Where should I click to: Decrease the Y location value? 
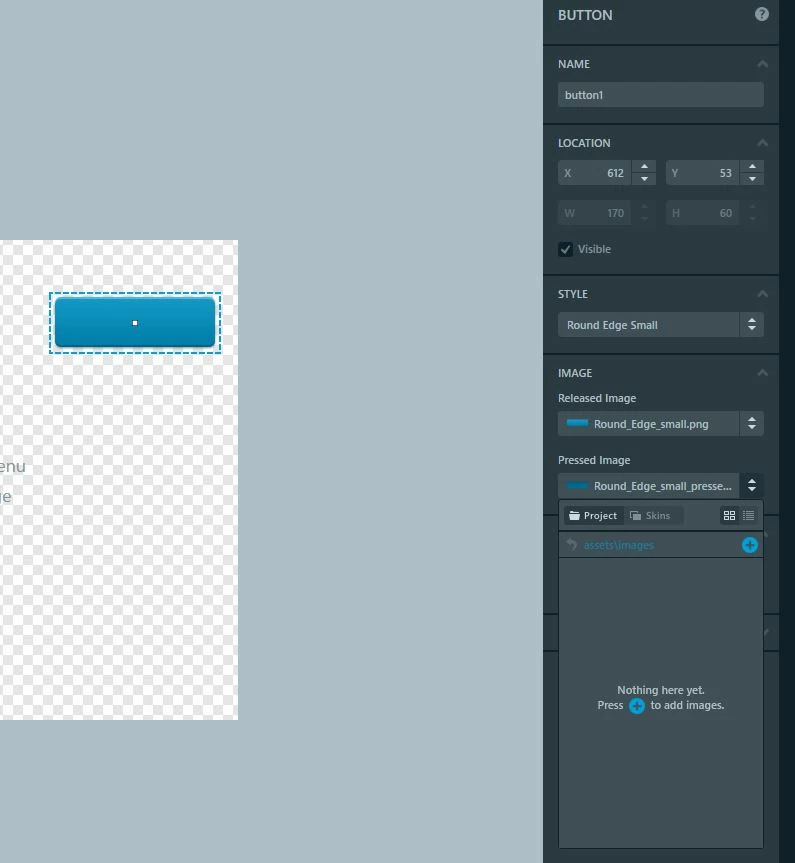(x=752, y=179)
